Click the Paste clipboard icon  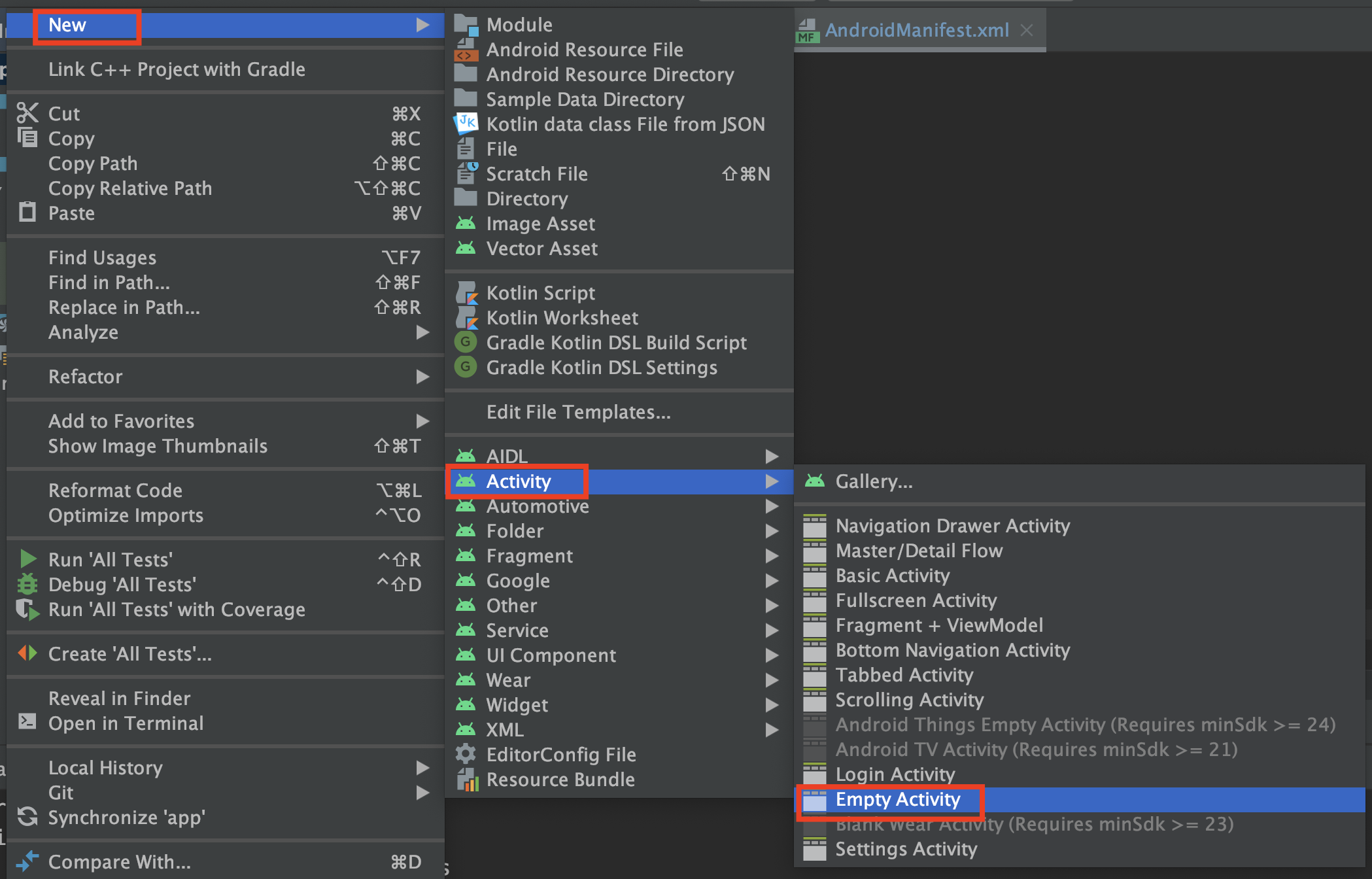pos(27,213)
